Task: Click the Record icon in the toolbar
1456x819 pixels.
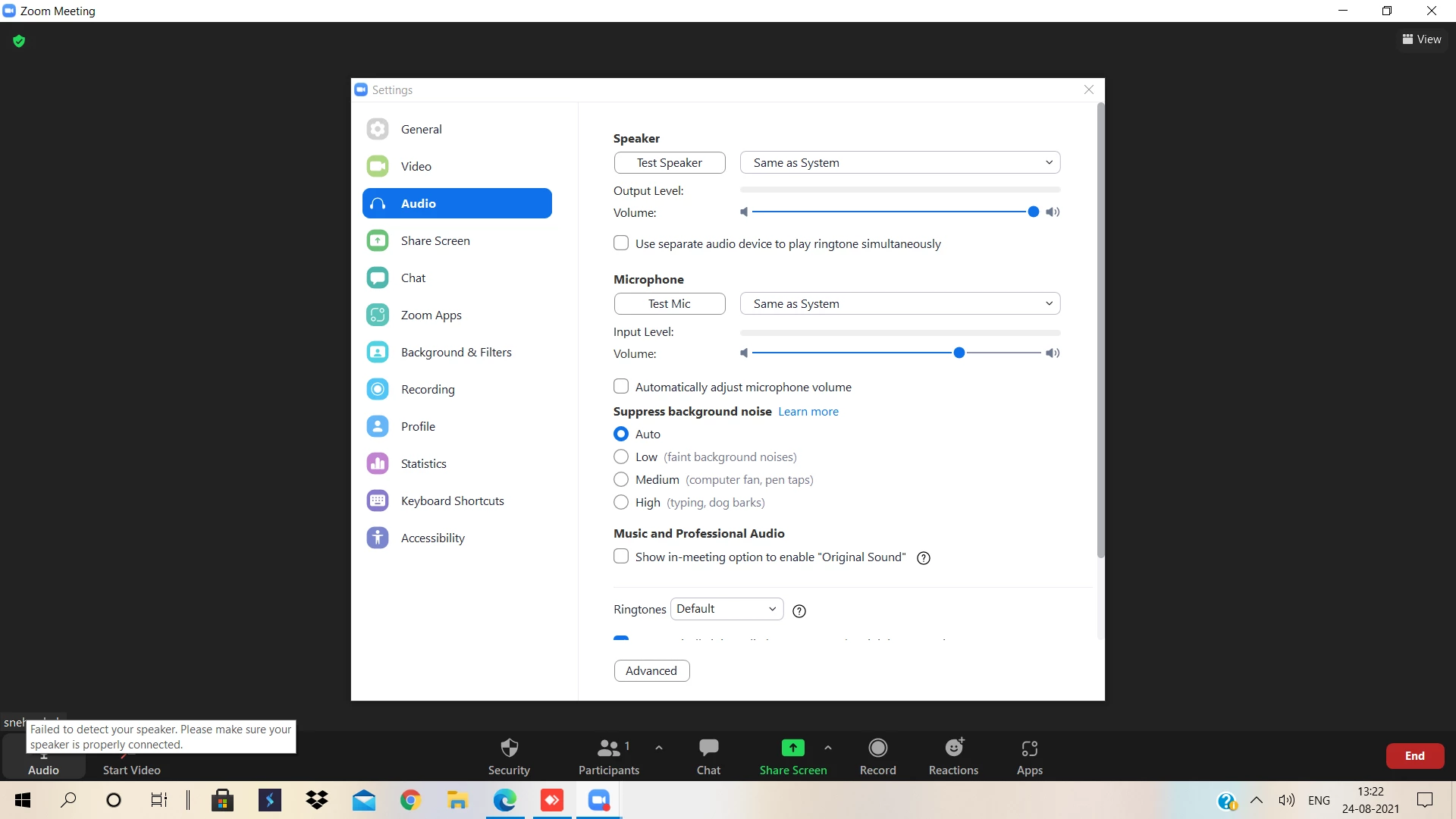Action: point(877,748)
